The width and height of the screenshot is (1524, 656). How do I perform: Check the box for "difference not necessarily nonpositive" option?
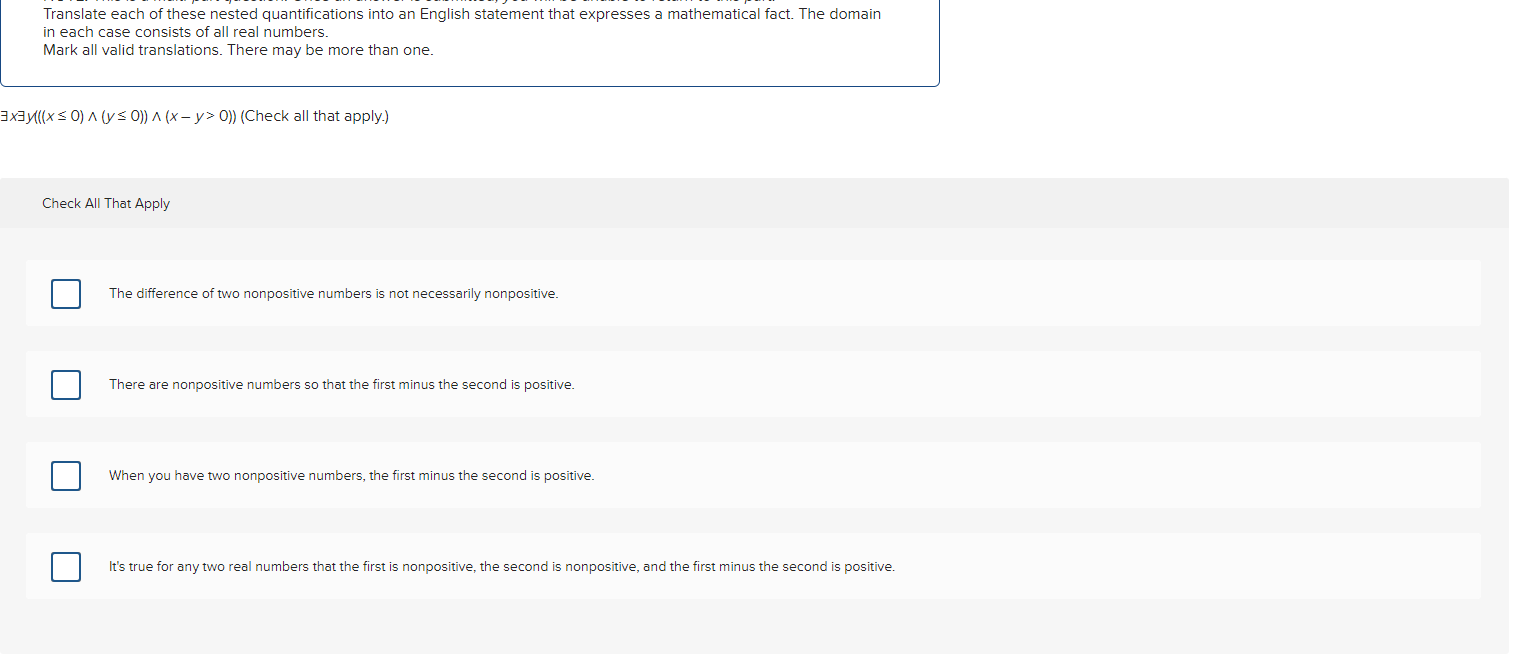click(x=66, y=294)
